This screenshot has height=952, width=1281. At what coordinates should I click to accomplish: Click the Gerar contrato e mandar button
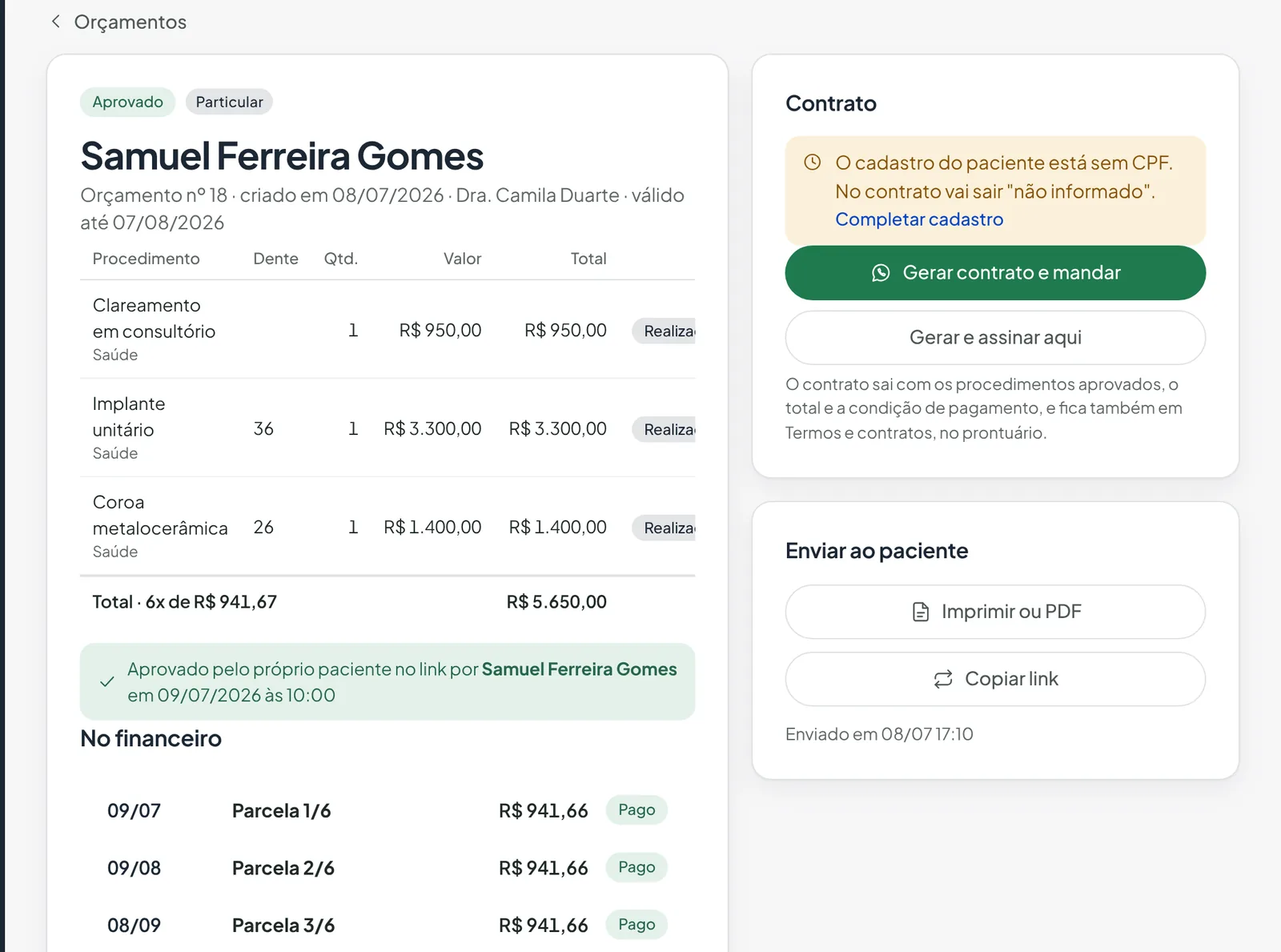tap(995, 273)
